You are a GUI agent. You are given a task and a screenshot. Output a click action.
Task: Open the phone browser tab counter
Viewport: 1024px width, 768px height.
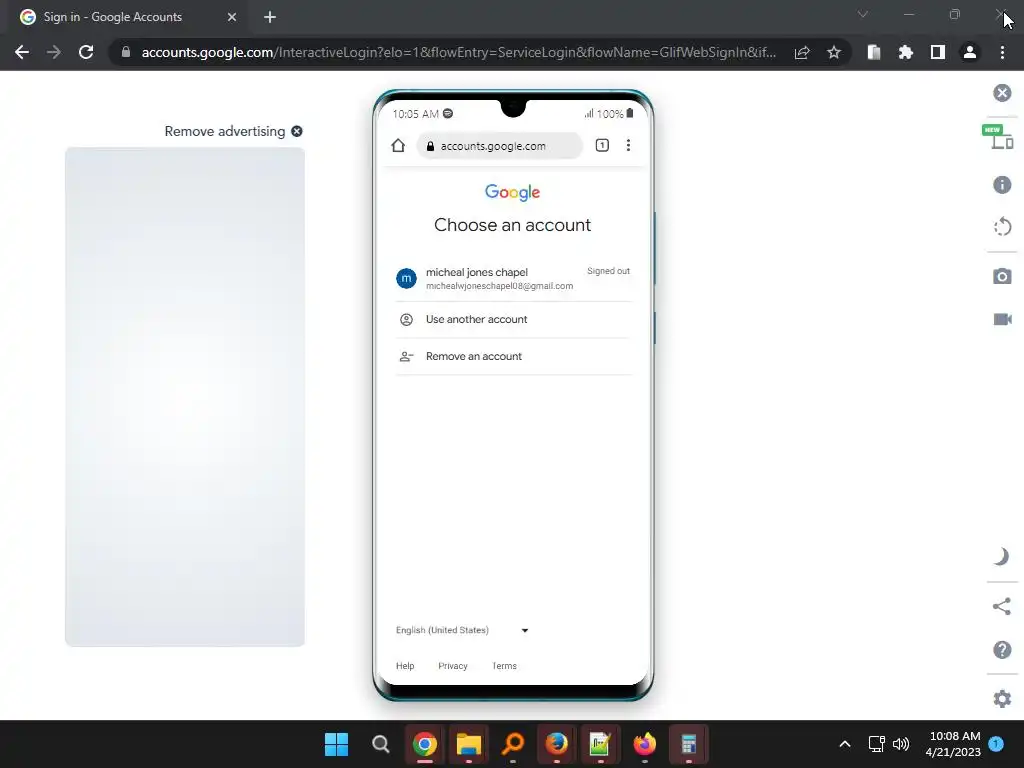coord(602,146)
